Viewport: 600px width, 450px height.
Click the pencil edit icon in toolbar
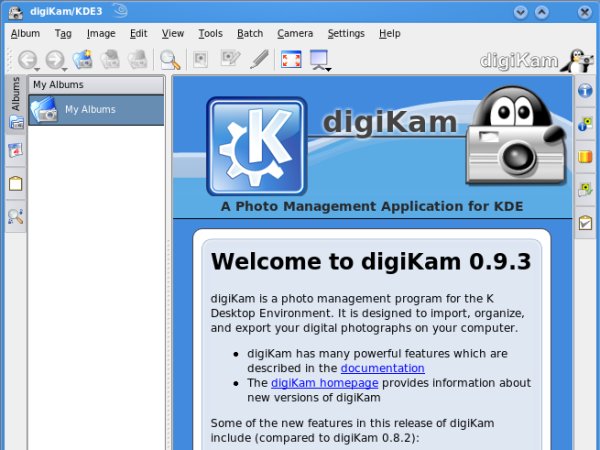(x=258, y=60)
